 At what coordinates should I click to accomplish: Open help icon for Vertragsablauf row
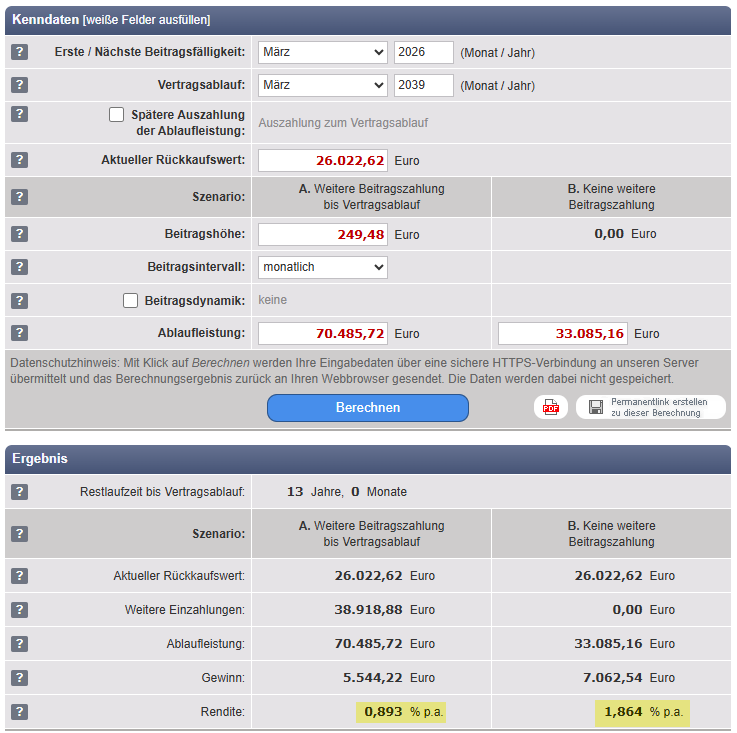[20, 86]
